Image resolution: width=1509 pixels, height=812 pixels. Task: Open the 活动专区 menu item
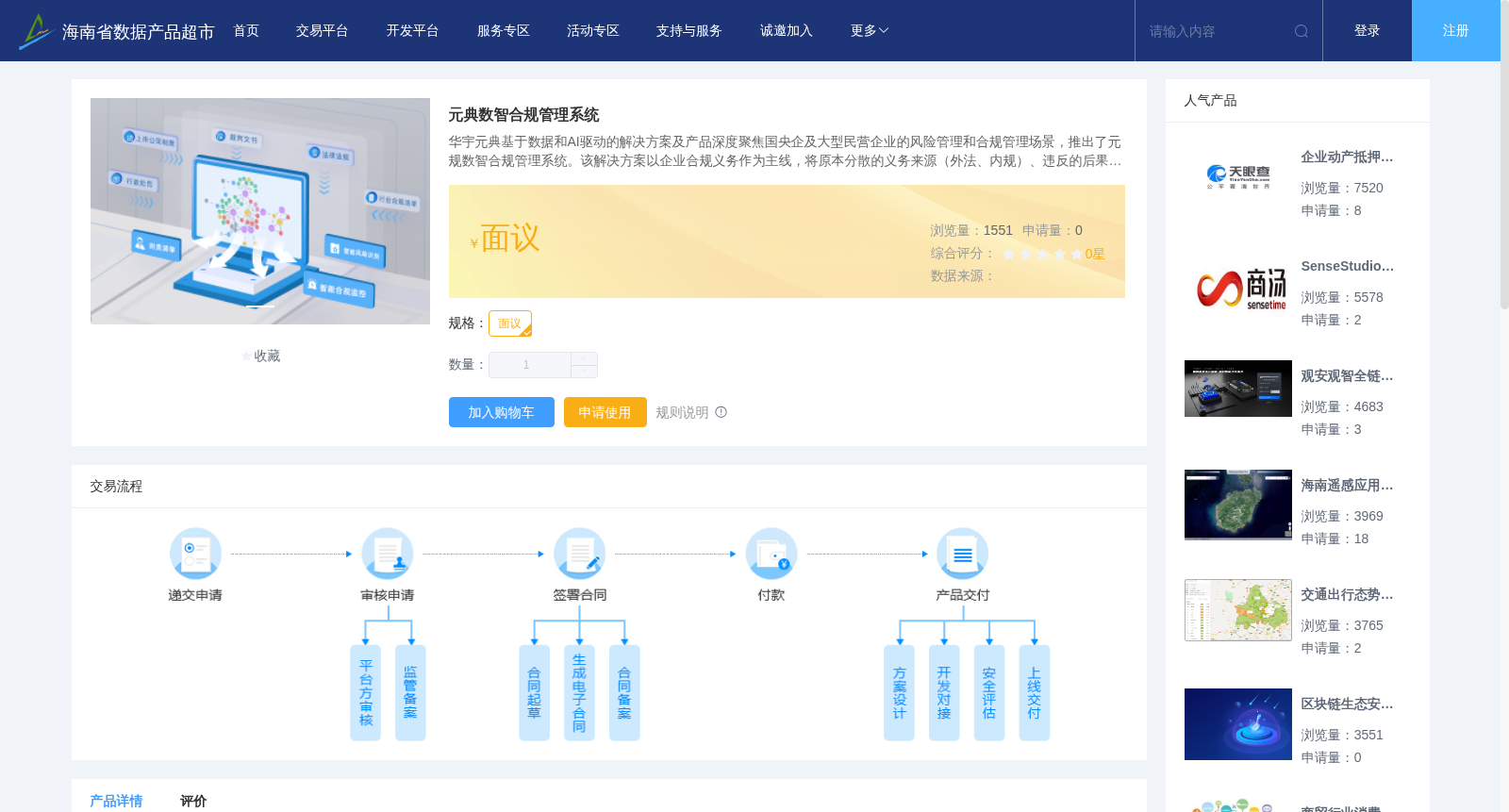pyautogui.click(x=593, y=31)
